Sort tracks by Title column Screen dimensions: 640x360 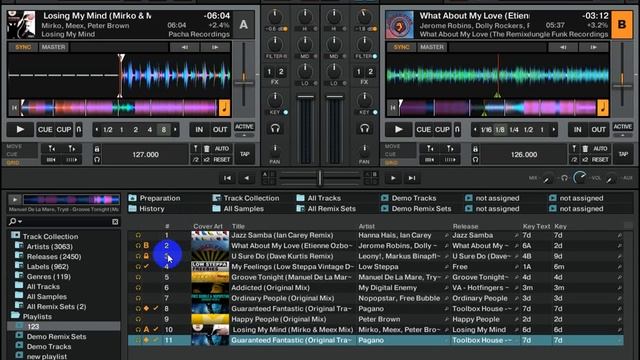tap(238, 226)
